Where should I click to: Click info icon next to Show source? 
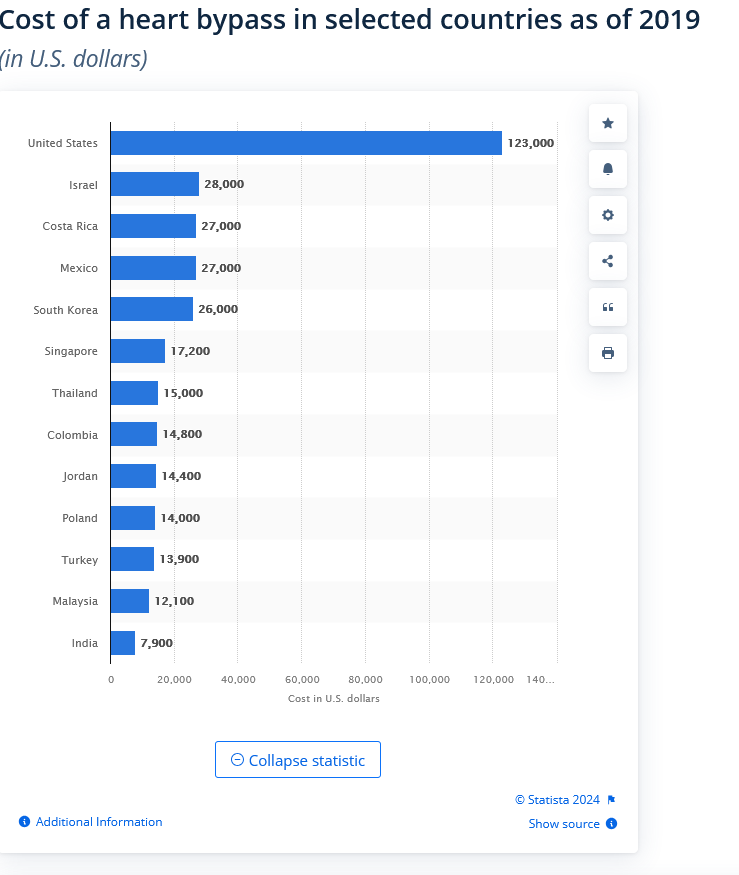click(611, 824)
